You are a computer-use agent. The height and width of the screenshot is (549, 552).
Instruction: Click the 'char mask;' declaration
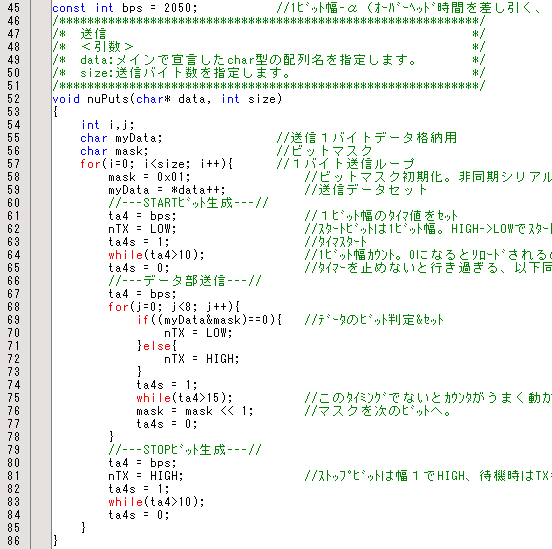pyautogui.click(x=114, y=151)
